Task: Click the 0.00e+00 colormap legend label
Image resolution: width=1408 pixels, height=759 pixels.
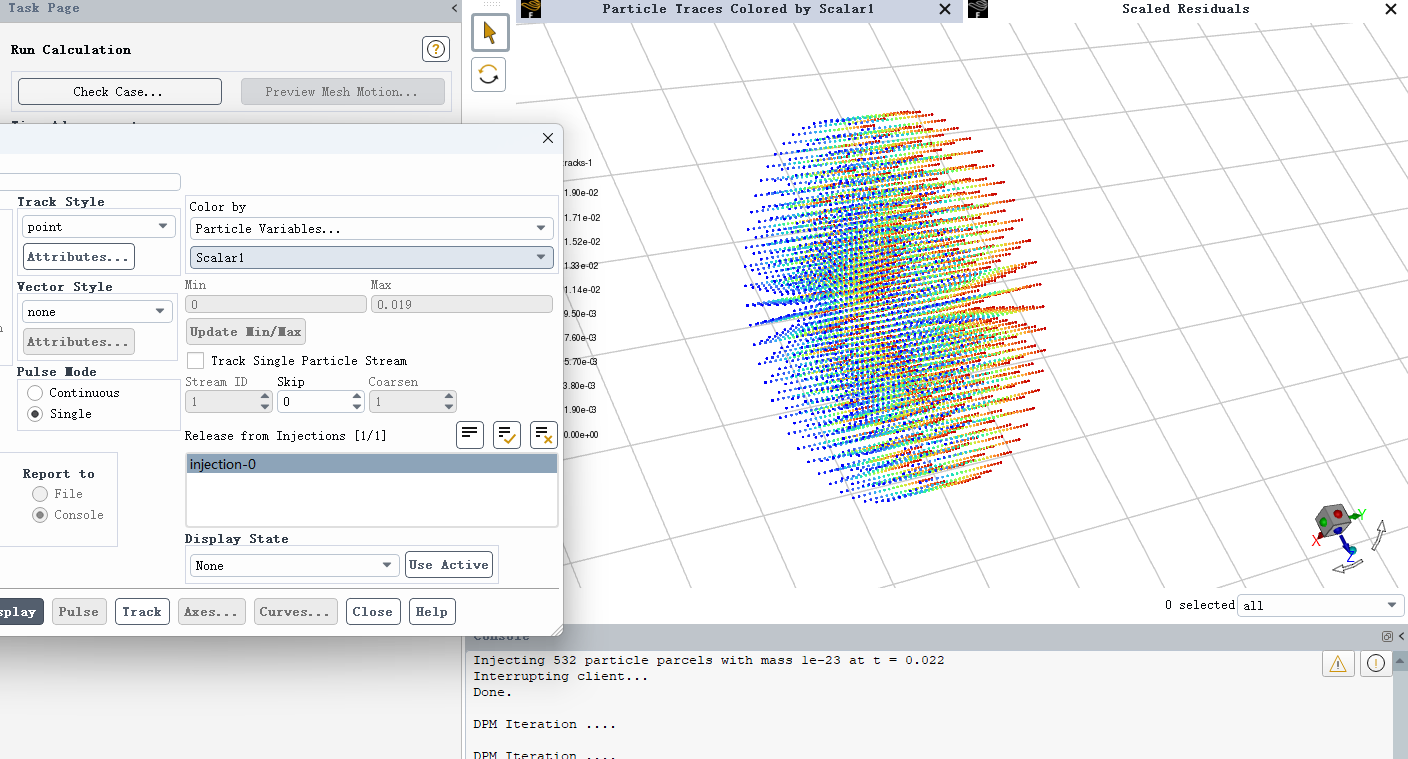Action: [582, 435]
